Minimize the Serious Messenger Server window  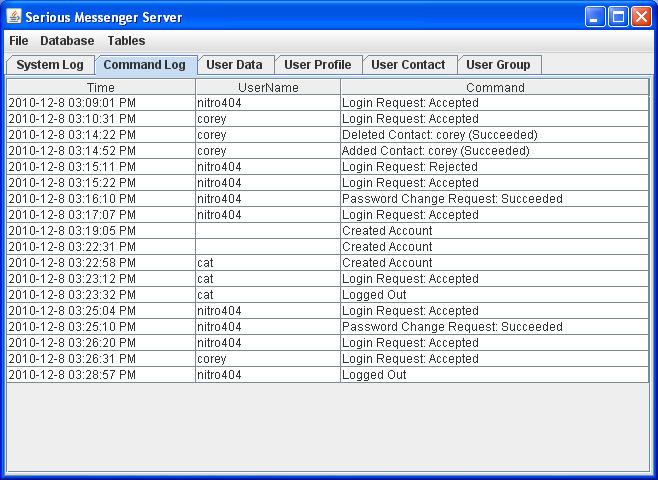pyautogui.click(x=595, y=17)
